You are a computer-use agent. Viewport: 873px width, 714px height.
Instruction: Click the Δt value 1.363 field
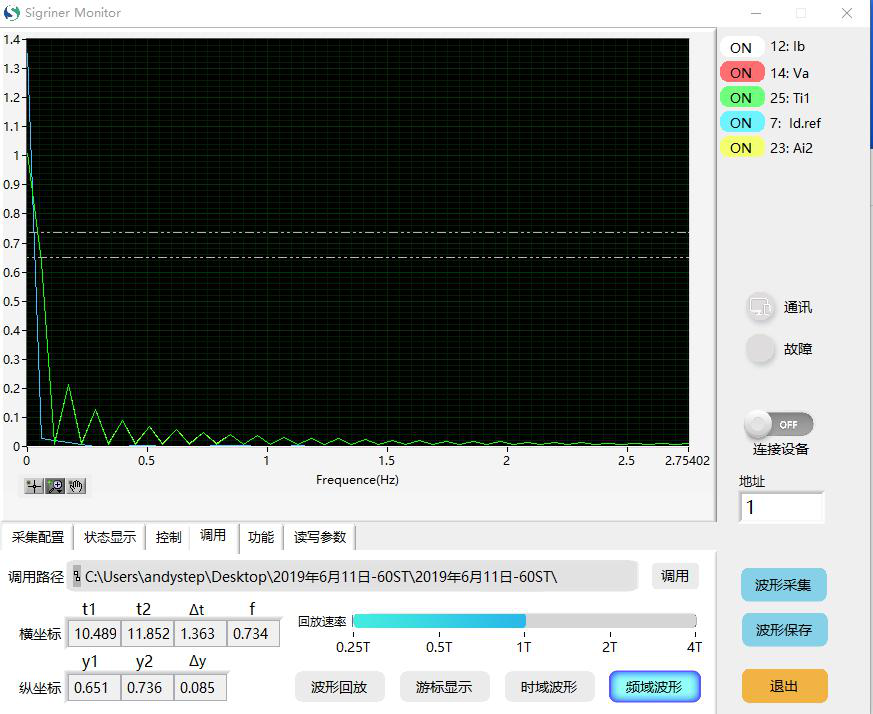[200, 634]
